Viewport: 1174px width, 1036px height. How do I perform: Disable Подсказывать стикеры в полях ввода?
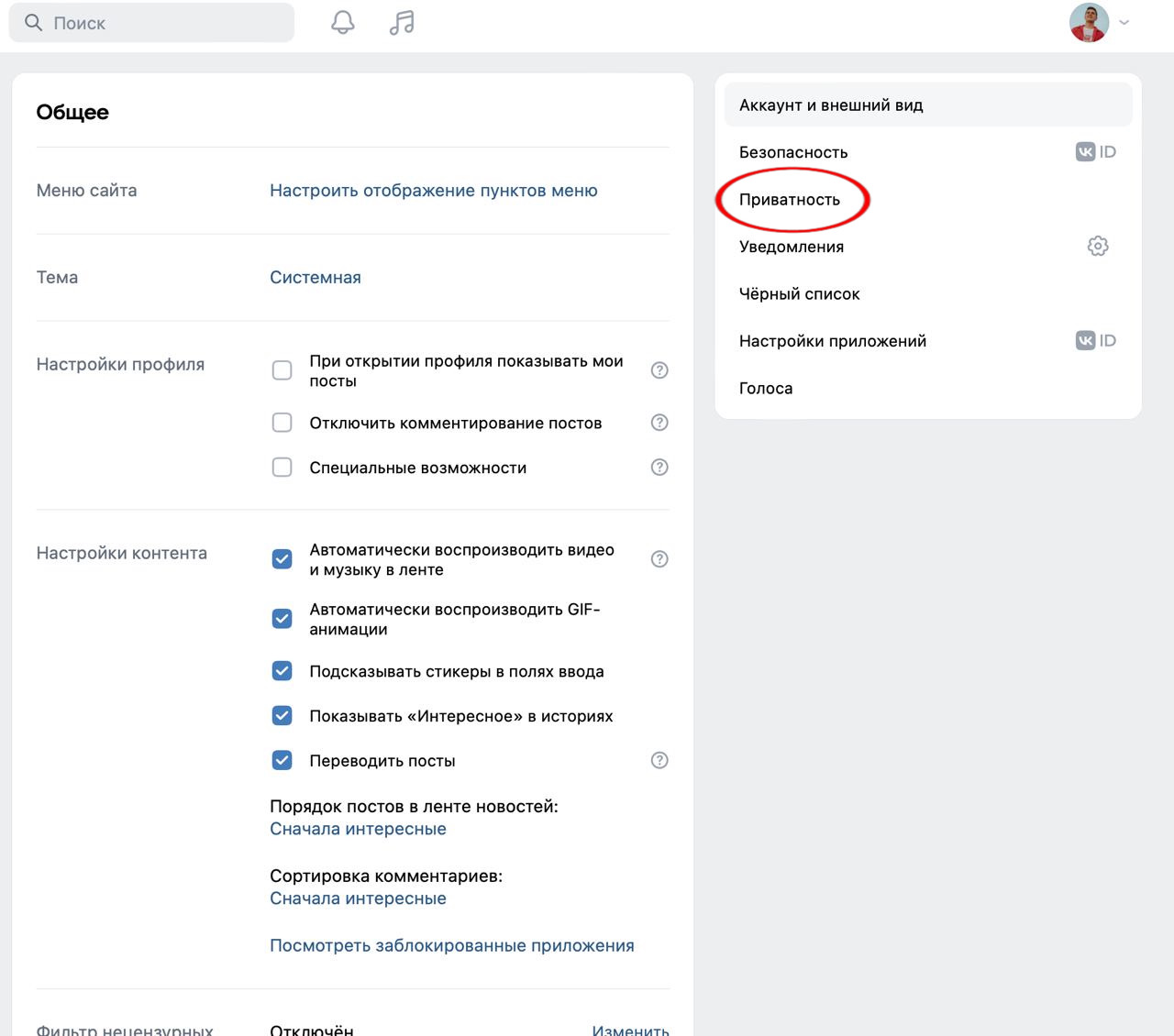point(282,670)
